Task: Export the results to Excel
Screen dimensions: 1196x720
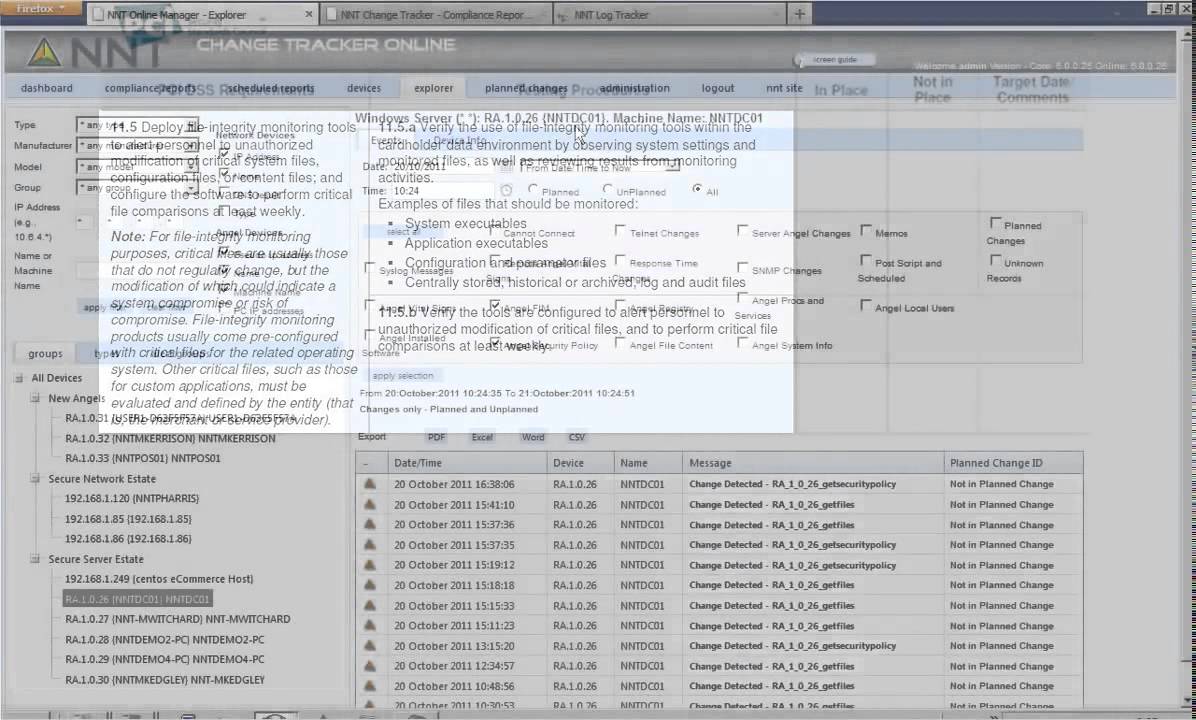Action: [482, 437]
